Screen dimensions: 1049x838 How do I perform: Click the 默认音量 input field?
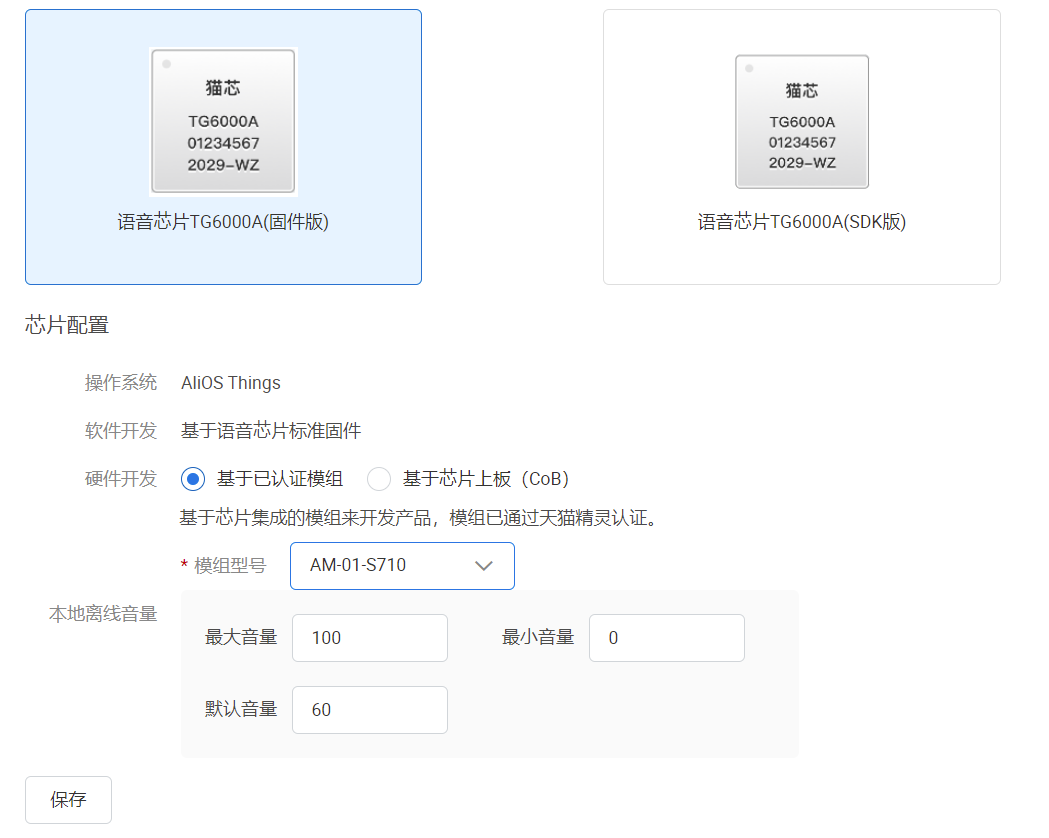[x=370, y=710]
